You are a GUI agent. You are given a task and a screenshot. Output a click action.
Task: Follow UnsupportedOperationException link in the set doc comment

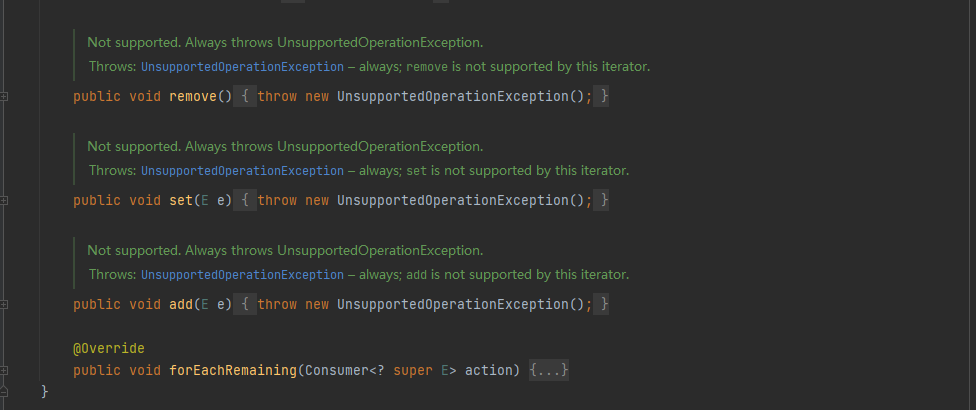pyautogui.click(x=242, y=171)
